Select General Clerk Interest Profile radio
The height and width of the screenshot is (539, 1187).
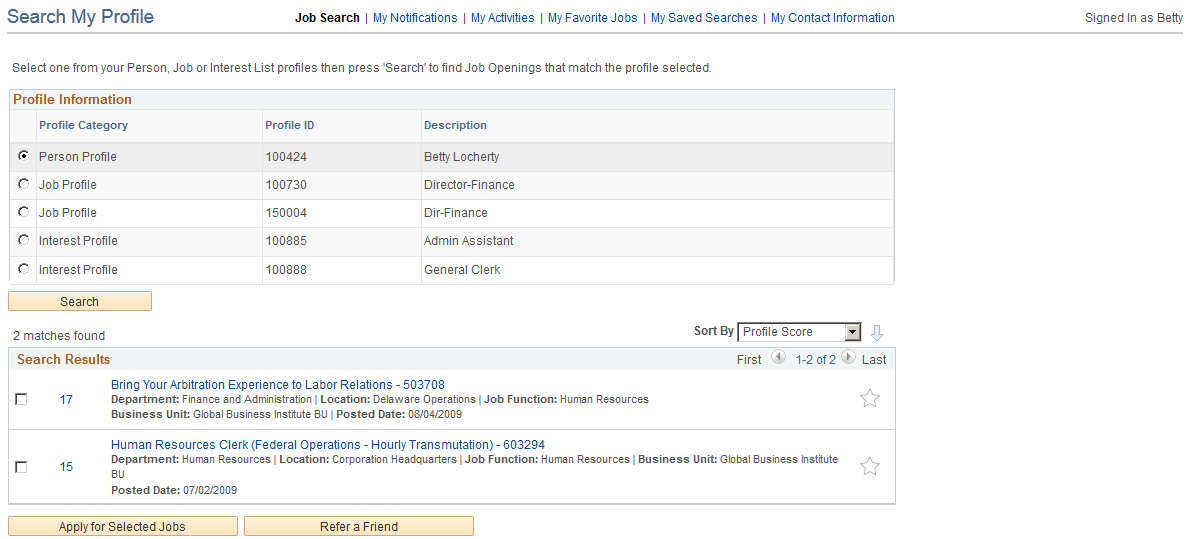point(23,269)
